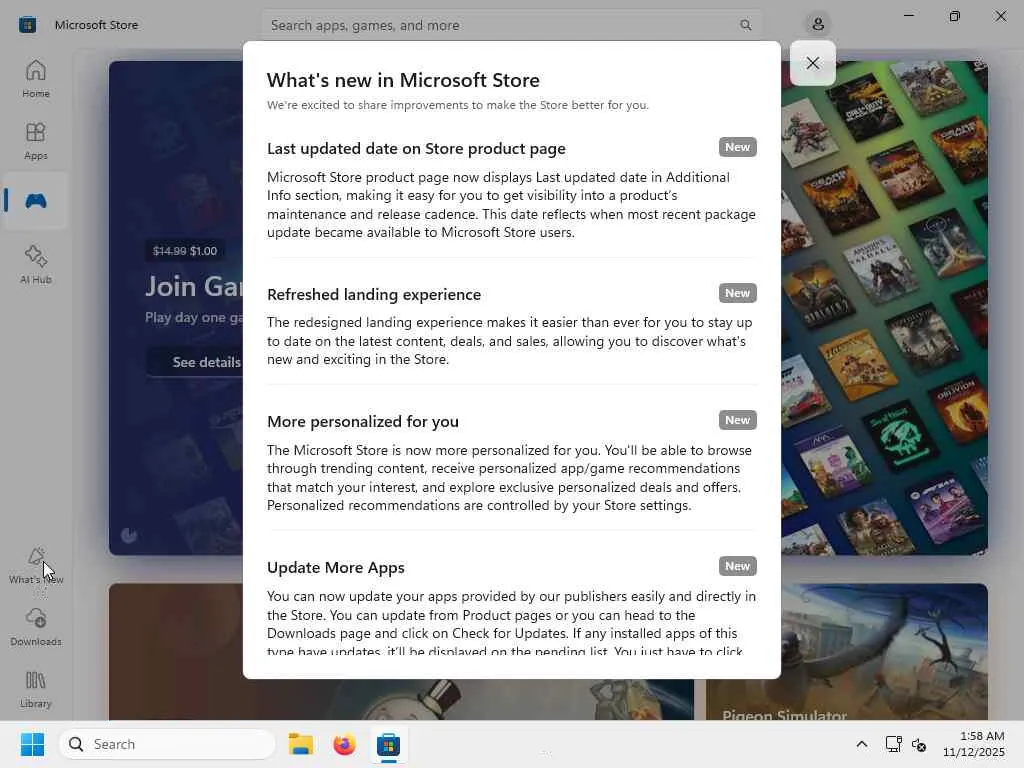Click the banner loading spinner icon
The width and height of the screenshot is (1024, 768).
pyautogui.click(x=129, y=536)
